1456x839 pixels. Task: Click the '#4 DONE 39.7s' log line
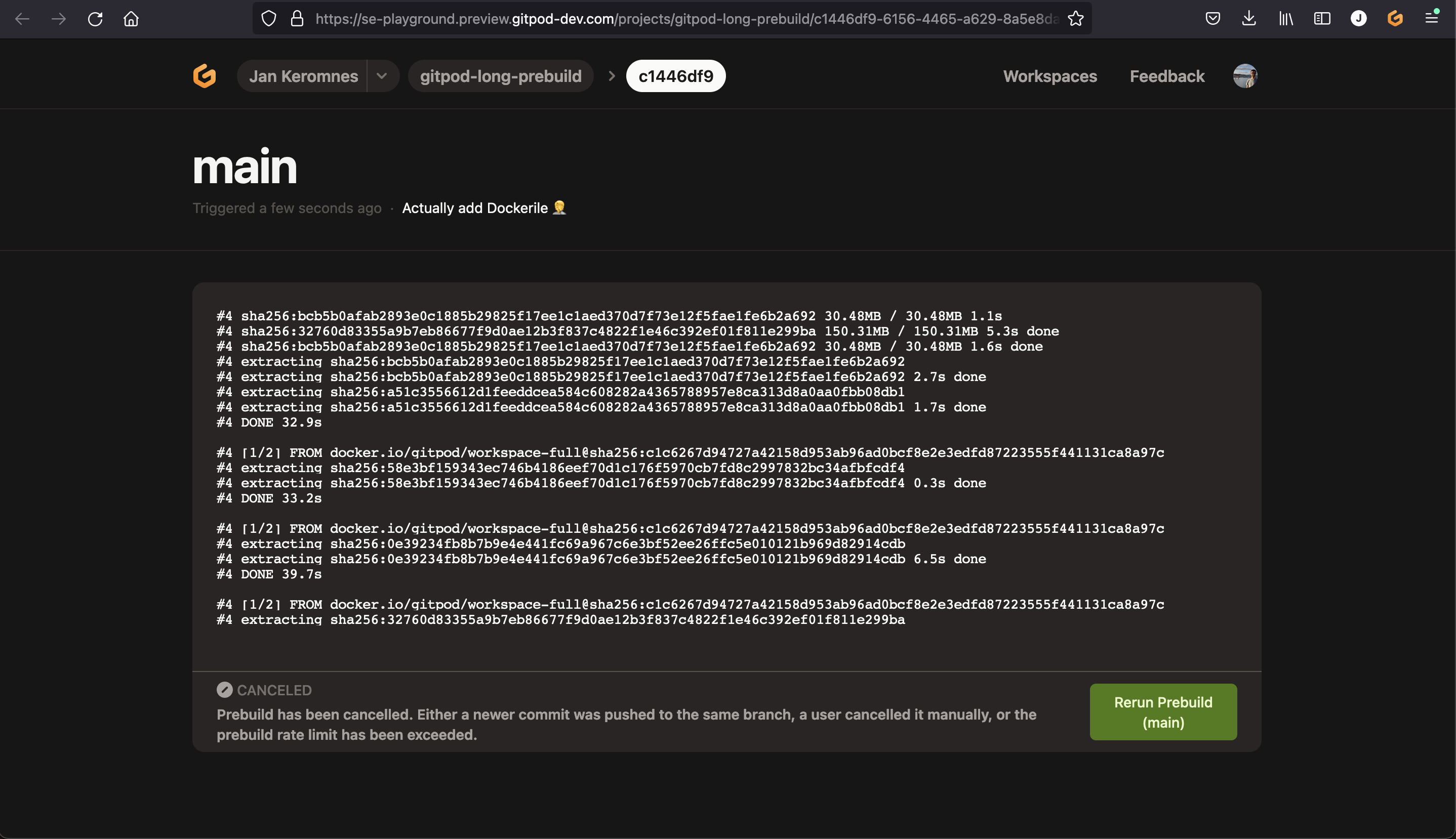pyautogui.click(x=269, y=574)
